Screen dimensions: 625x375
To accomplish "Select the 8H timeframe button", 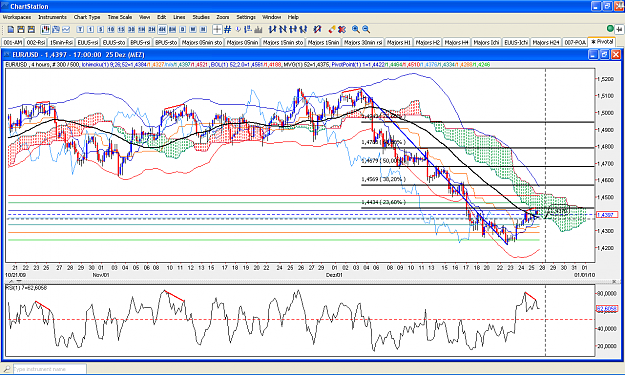I will (x=172, y=29).
